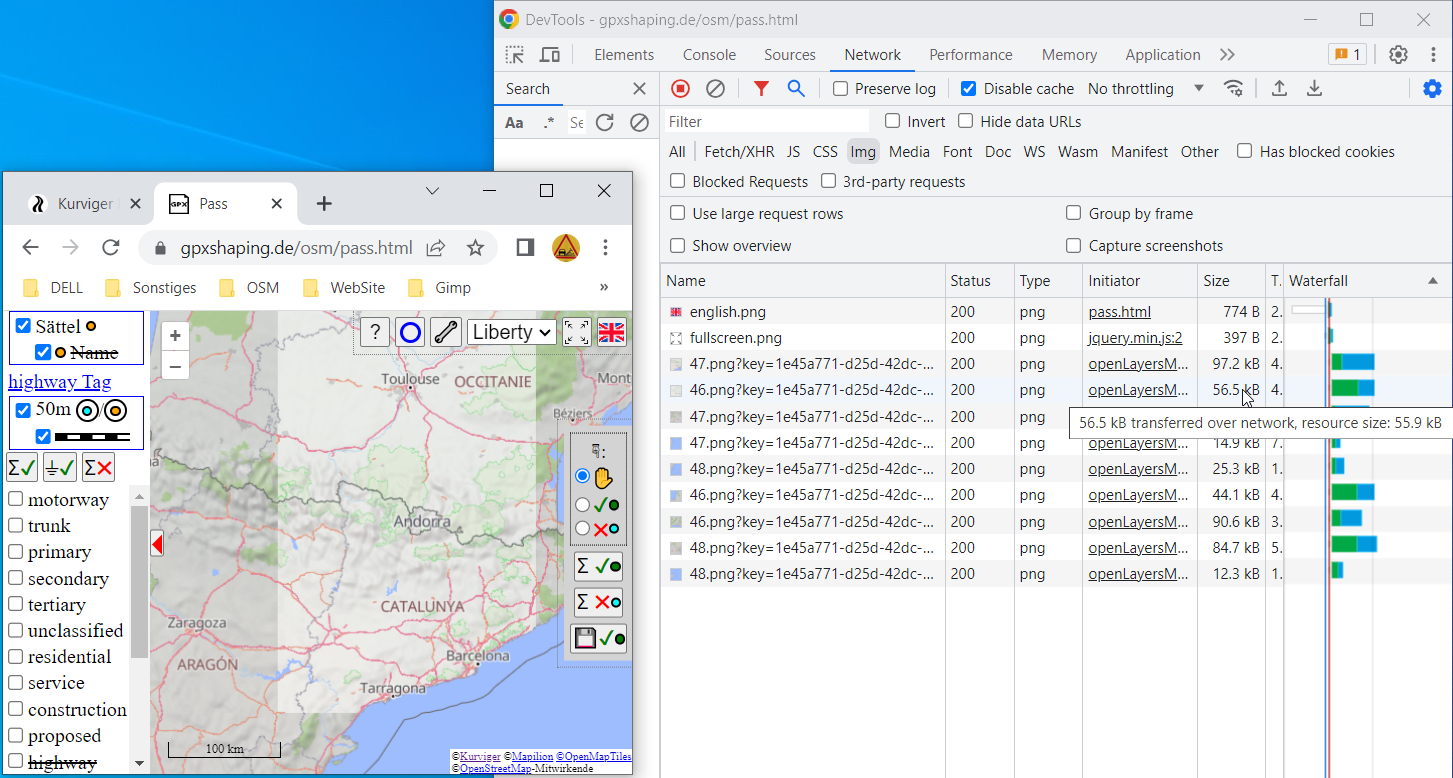
Task: Expand more DevTools tabs chevron
Action: (1227, 55)
